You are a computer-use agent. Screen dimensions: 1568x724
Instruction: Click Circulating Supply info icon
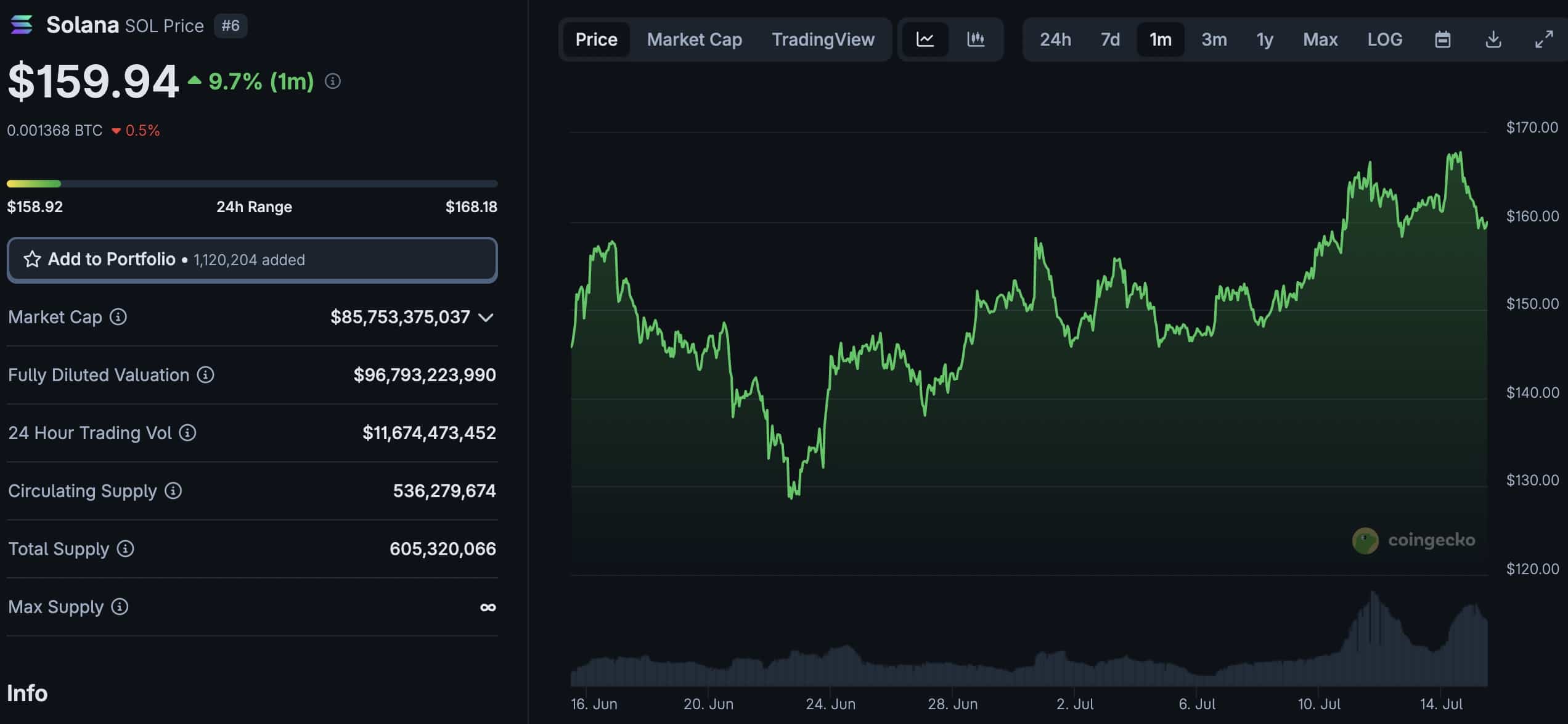173,491
